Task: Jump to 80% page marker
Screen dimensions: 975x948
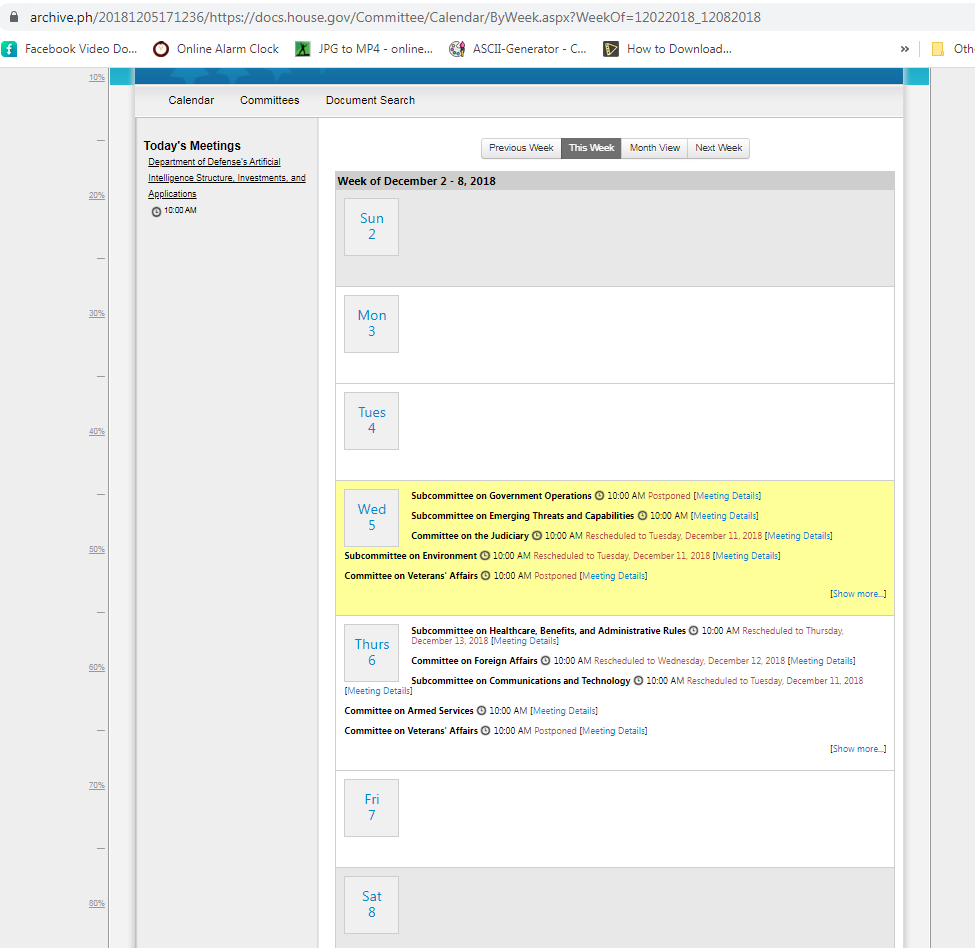Action: coord(96,903)
